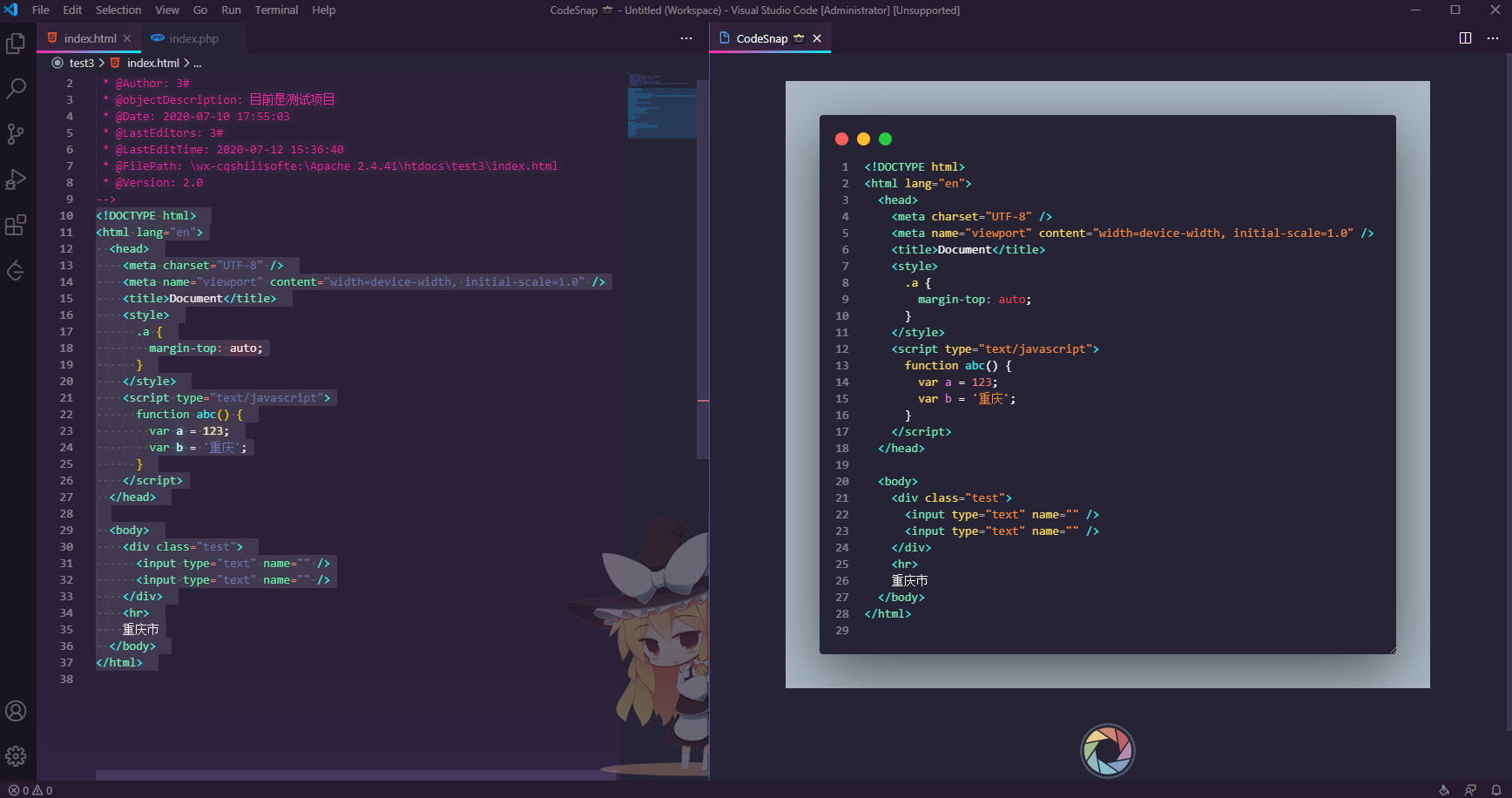Click '<div class="test">' in CodeSnap preview

(951, 497)
